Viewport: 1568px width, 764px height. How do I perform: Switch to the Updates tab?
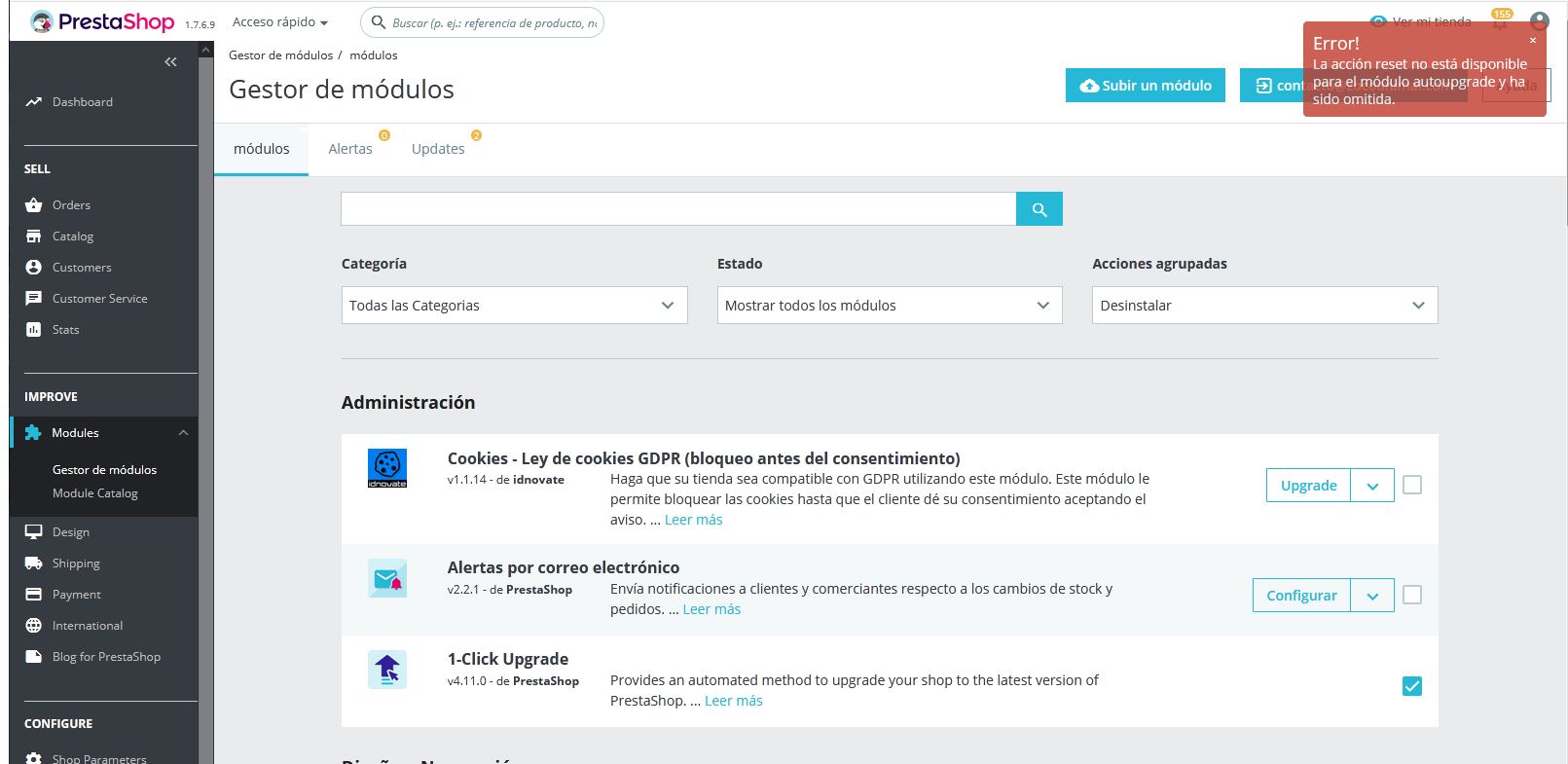[x=438, y=149]
